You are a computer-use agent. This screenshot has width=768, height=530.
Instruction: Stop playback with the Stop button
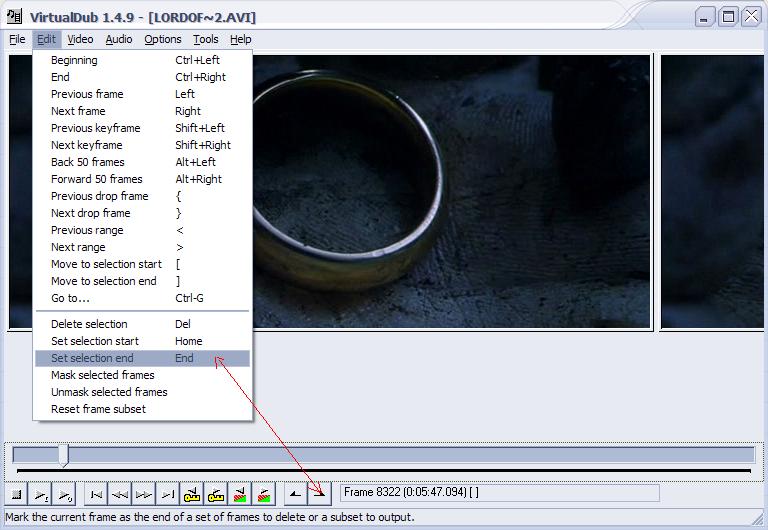[17, 494]
